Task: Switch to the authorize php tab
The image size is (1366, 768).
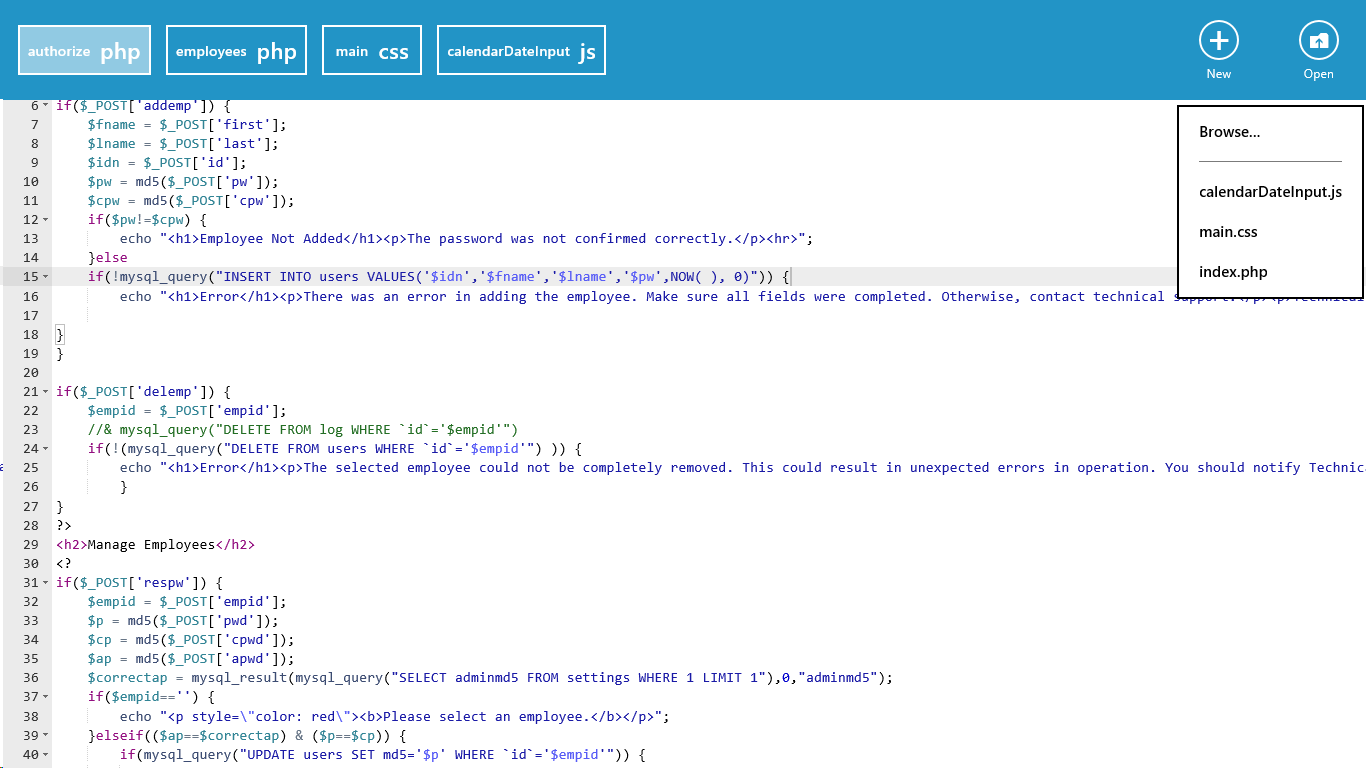Action: tap(84, 51)
